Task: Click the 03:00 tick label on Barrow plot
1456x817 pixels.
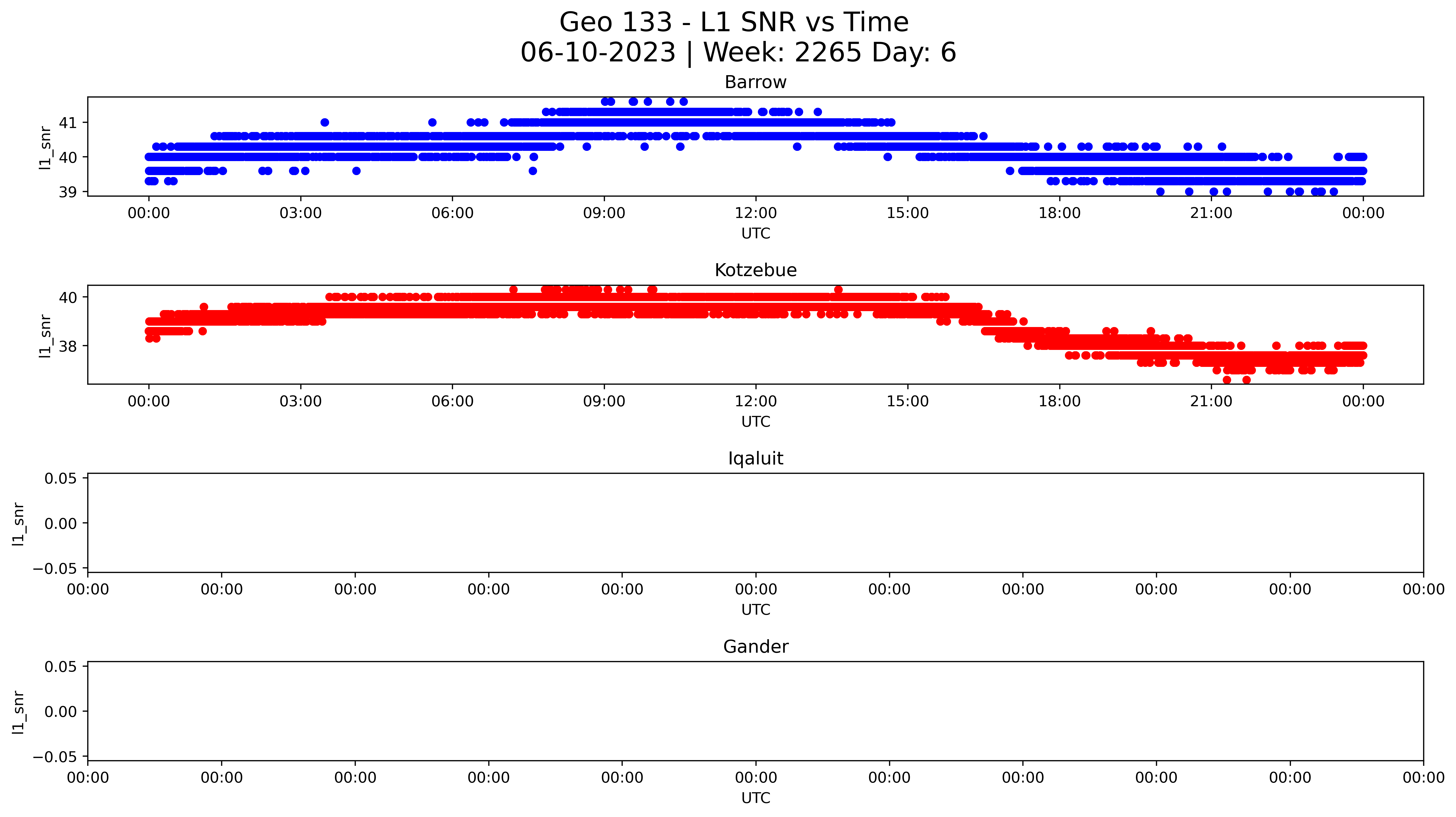Action: click(x=301, y=213)
